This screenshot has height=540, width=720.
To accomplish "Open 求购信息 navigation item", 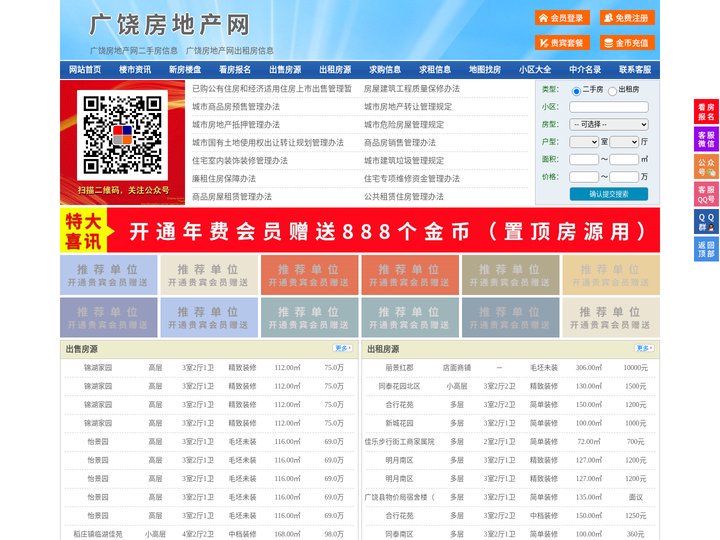I will (x=385, y=70).
